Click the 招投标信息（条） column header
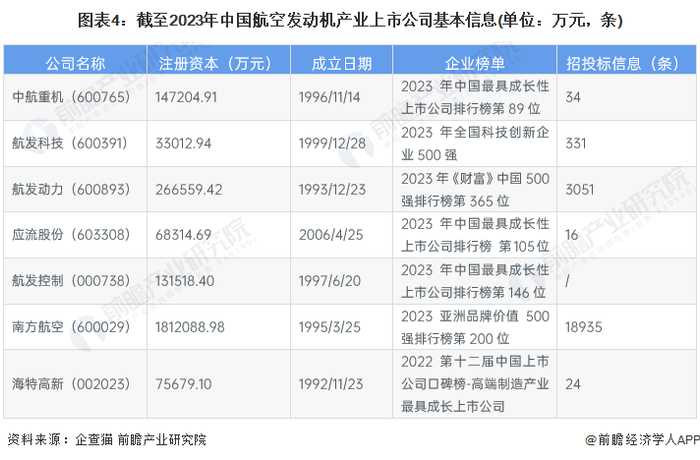Screen dimensions: 700x460 [x=623, y=63]
